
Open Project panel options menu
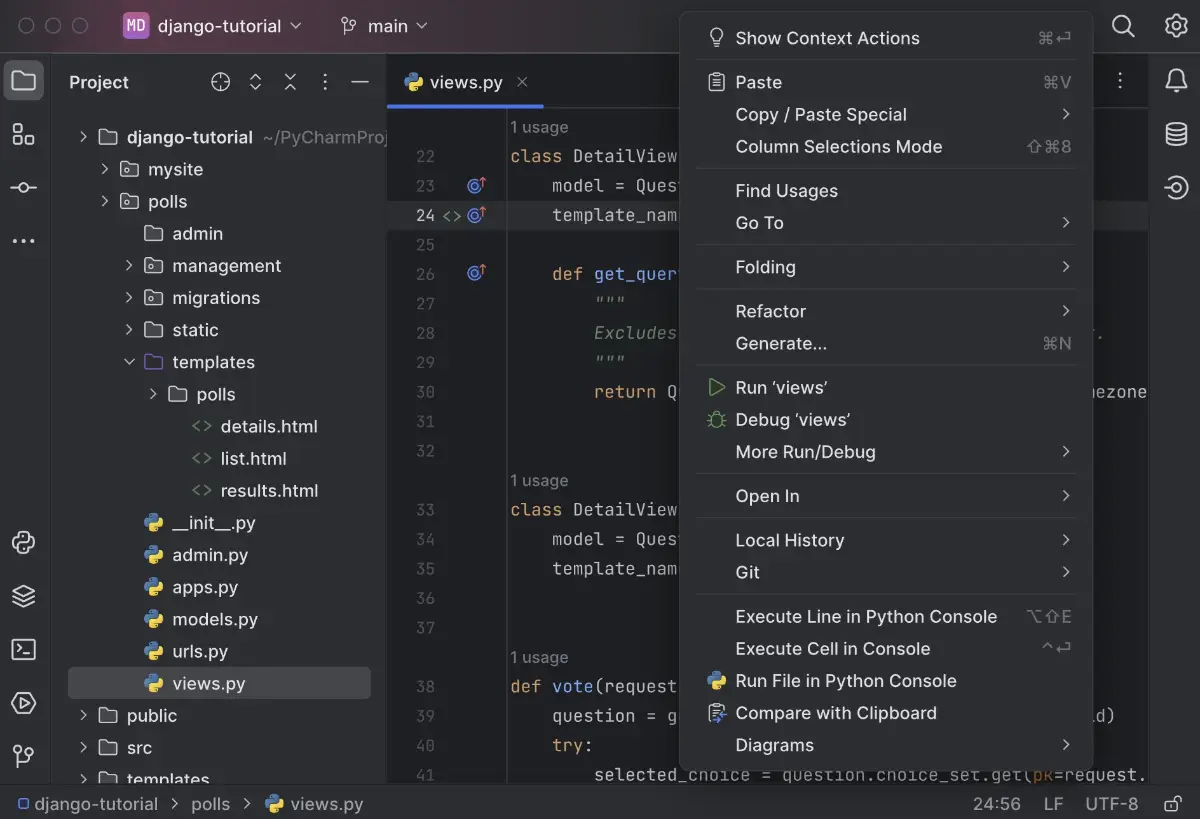[x=325, y=82]
